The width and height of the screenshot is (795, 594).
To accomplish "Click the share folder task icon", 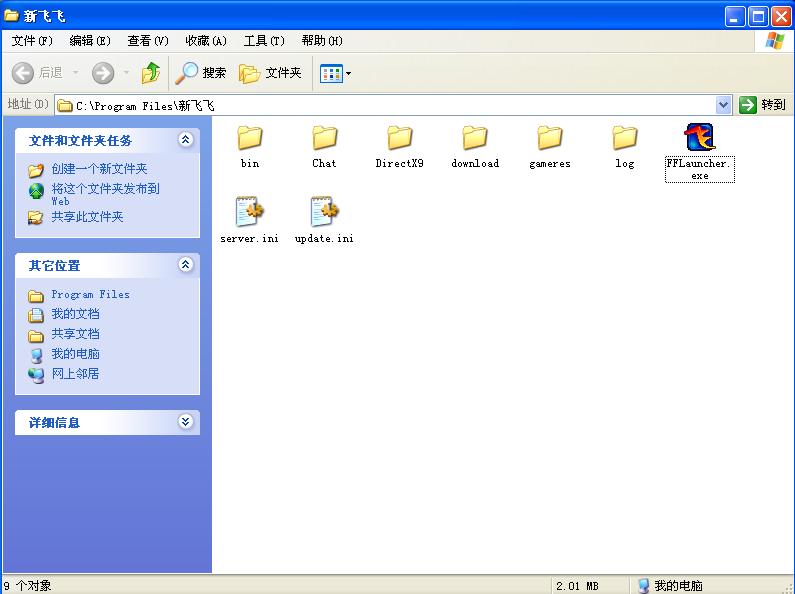I will 36,218.
